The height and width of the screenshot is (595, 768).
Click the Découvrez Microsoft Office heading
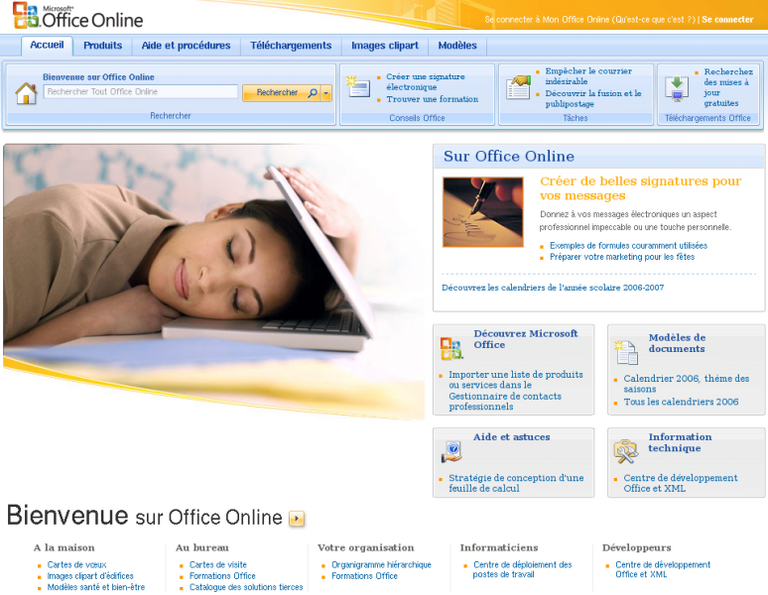pyautogui.click(x=525, y=339)
